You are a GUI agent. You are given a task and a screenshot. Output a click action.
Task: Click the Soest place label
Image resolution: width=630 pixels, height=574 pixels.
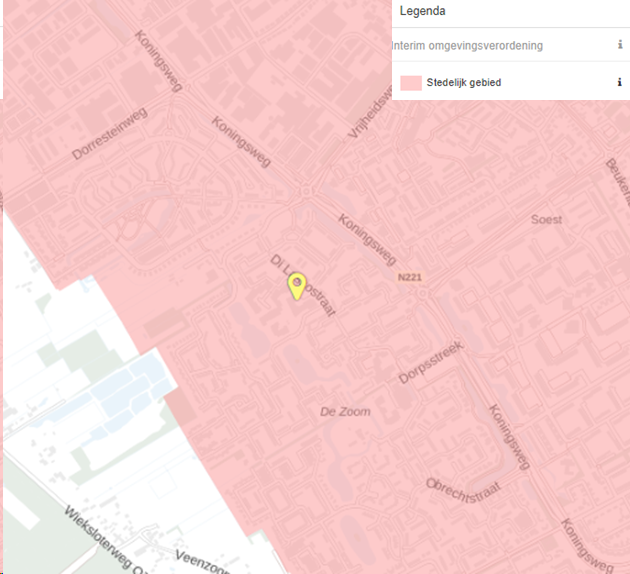(x=546, y=219)
